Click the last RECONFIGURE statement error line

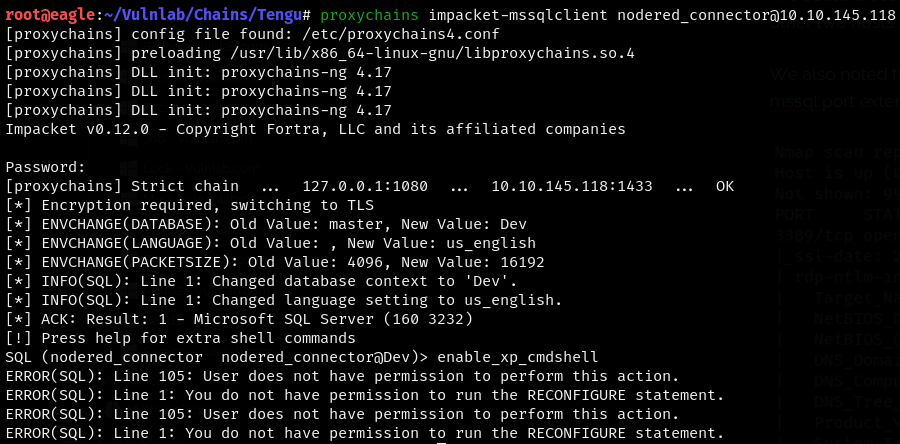[364, 433]
